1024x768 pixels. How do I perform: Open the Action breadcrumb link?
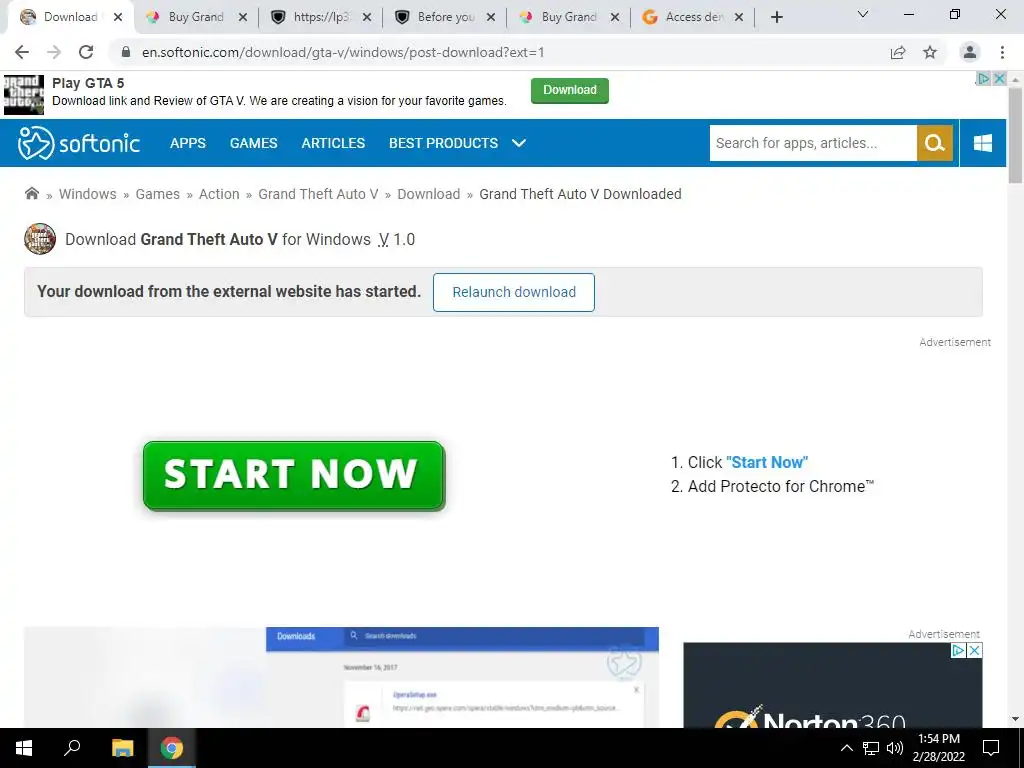tap(219, 194)
